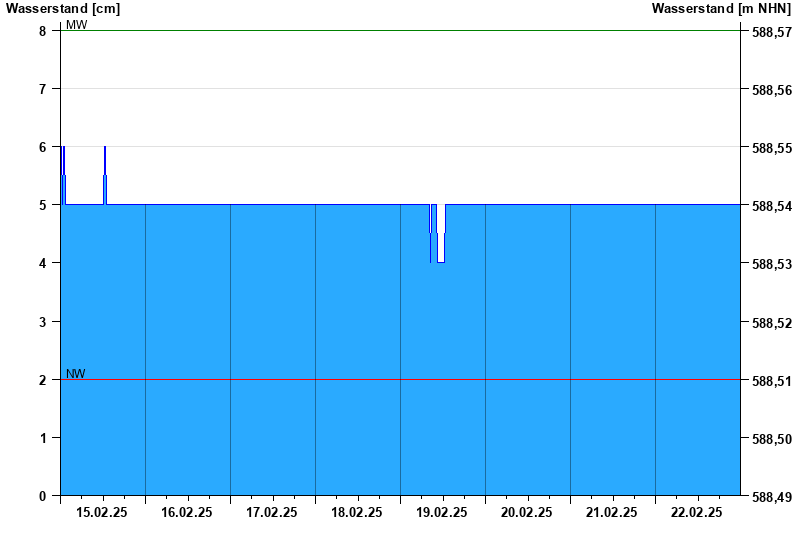Image resolution: width=800 pixels, height=550 pixels.
Task: Click the 20.02.25 date label
Action: (x=527, y=513)
